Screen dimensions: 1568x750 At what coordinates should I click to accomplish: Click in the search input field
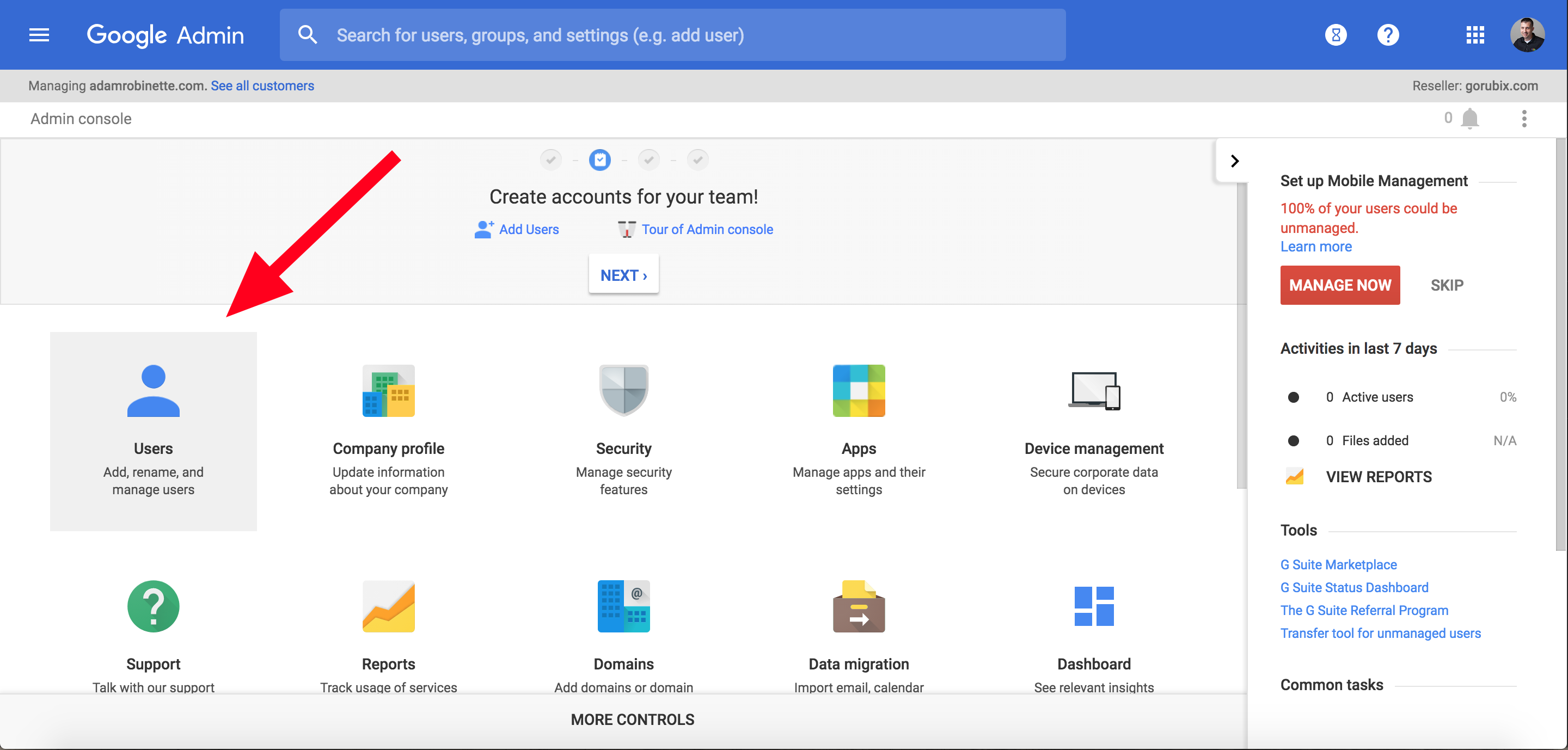(672, 35)
